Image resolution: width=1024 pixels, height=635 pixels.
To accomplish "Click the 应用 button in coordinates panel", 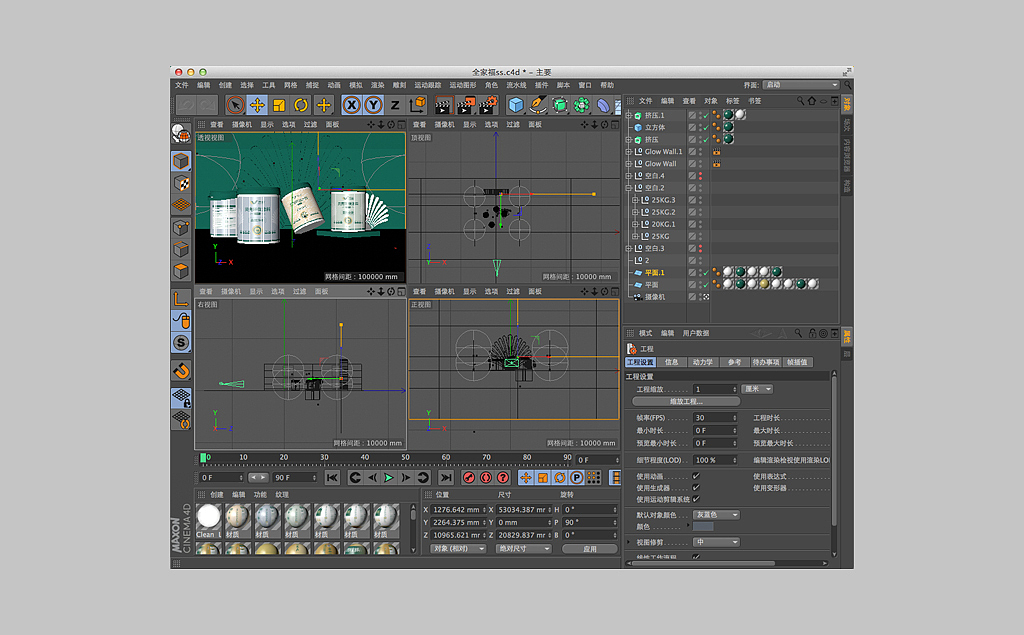I will pyautogui.click(x=589, y=549).
